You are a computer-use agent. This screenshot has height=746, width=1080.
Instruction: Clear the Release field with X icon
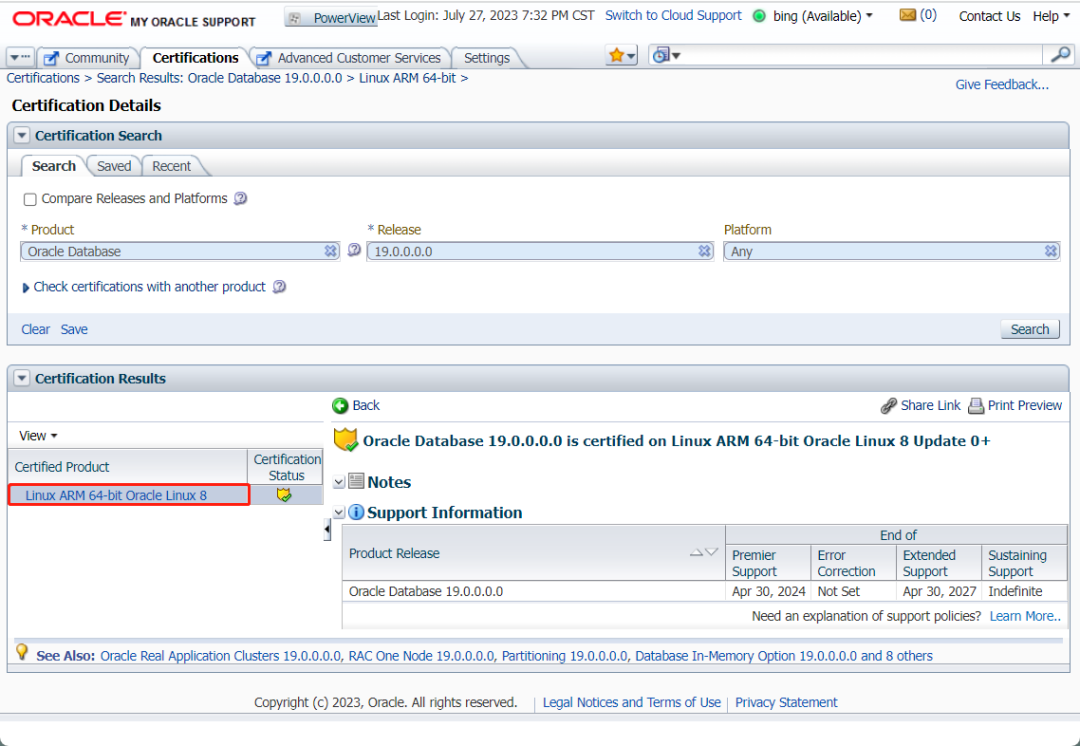coord(704,251)
